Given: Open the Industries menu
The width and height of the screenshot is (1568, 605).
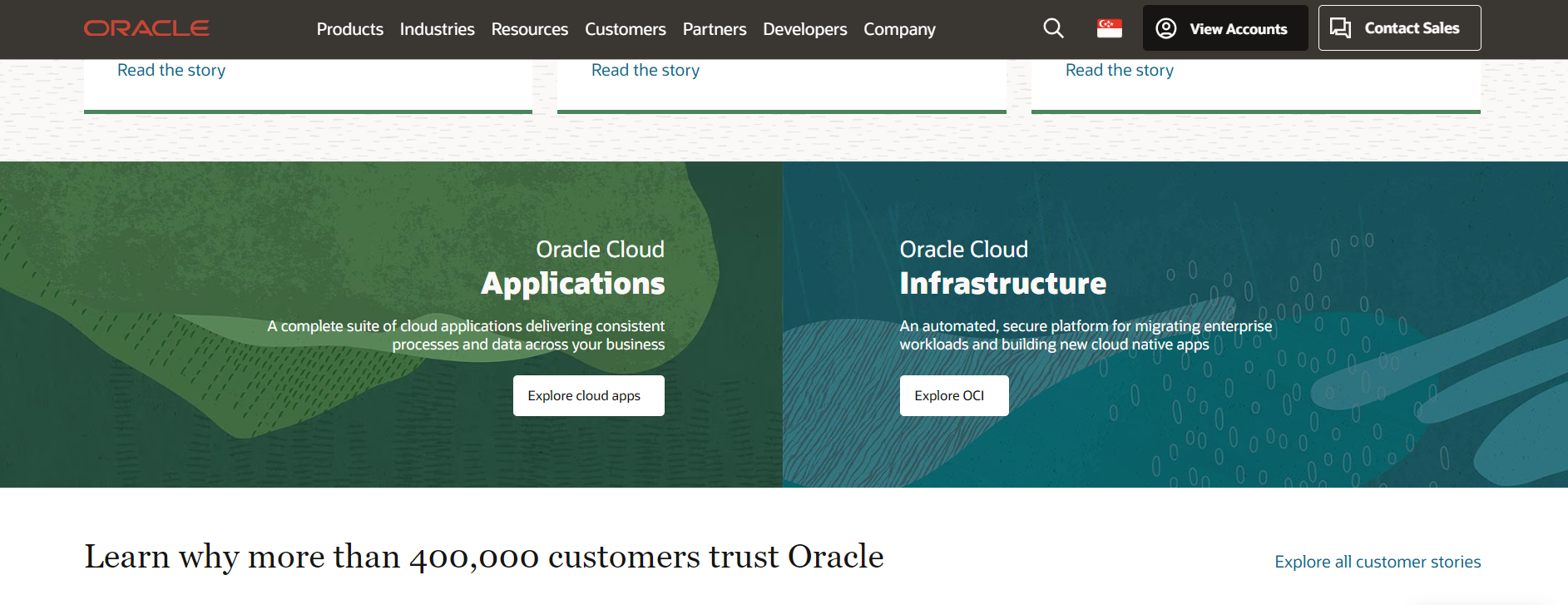Looking at the screenshot, I should [438, 29].
